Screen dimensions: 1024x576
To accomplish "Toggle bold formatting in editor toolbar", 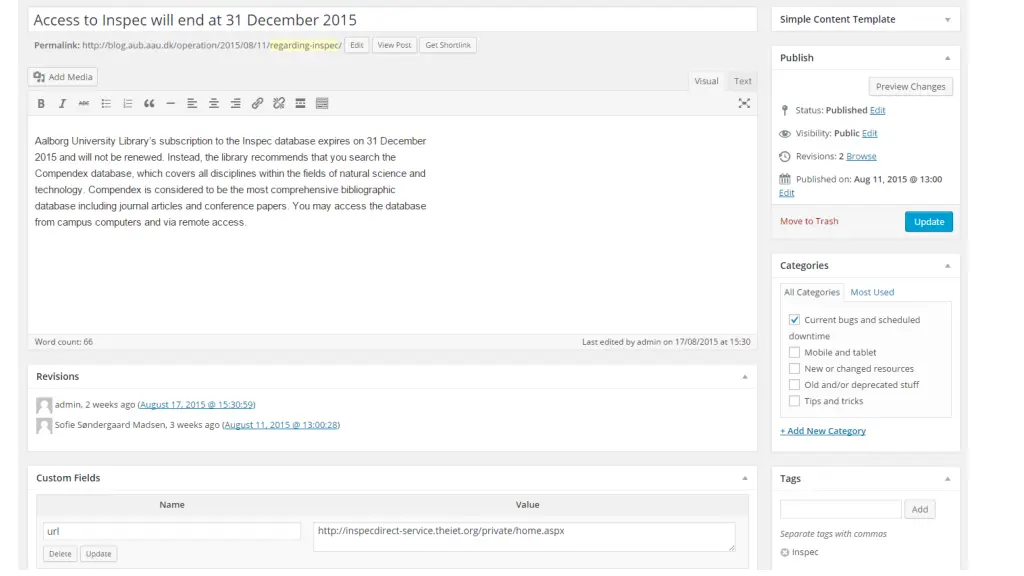I will [x=41, y=103].
